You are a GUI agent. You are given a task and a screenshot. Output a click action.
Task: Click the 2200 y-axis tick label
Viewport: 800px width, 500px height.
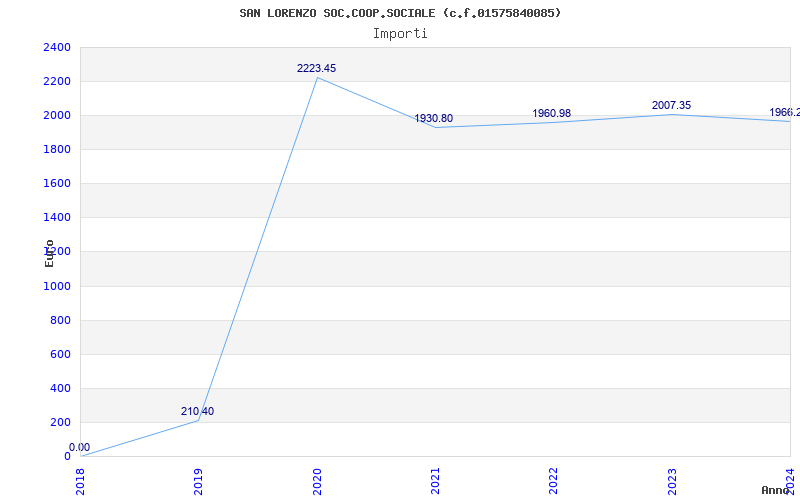[57, 82]
